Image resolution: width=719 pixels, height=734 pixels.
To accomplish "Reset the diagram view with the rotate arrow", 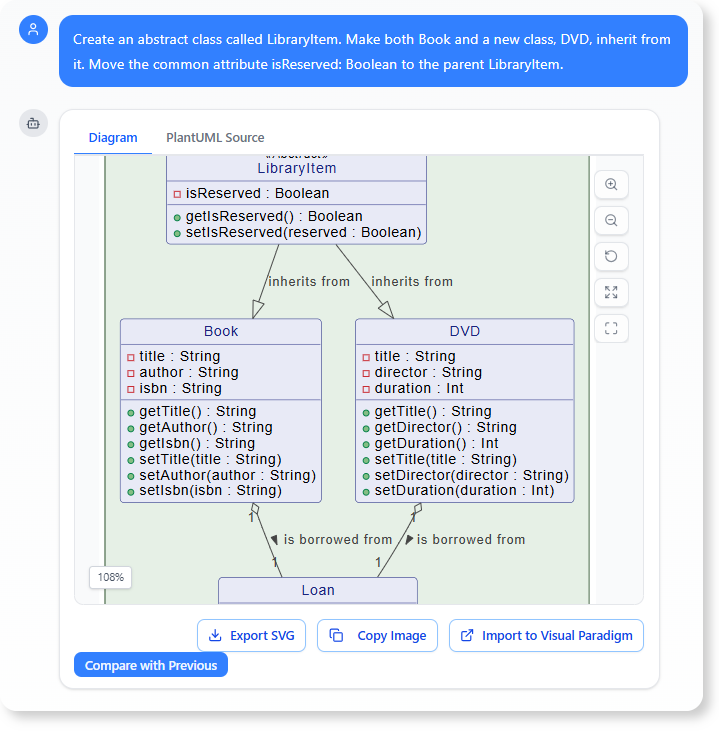I will (x=611, y=256).
